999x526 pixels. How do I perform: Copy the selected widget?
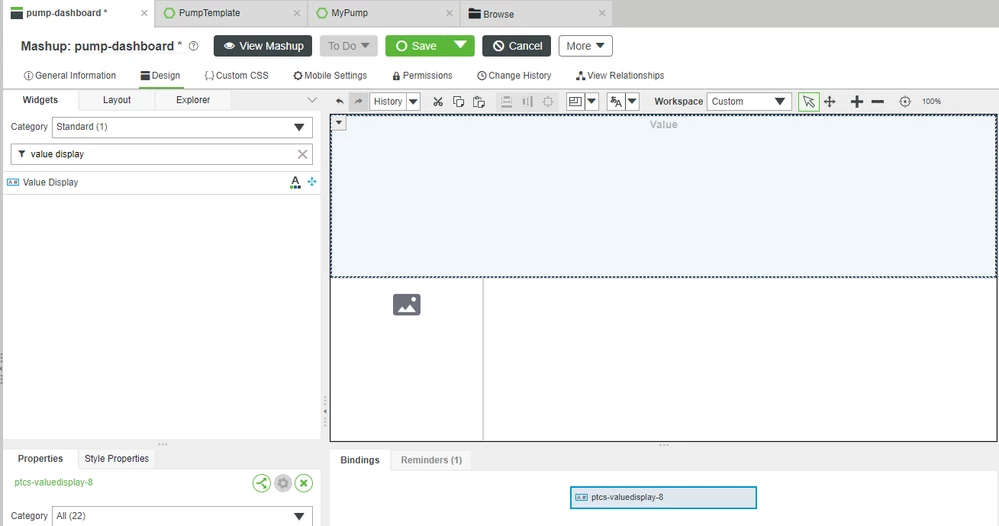coord(458,101)
